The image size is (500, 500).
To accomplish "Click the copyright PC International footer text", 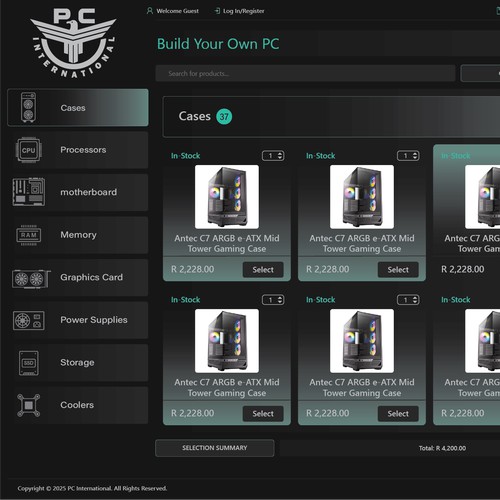I will (92, 488).
